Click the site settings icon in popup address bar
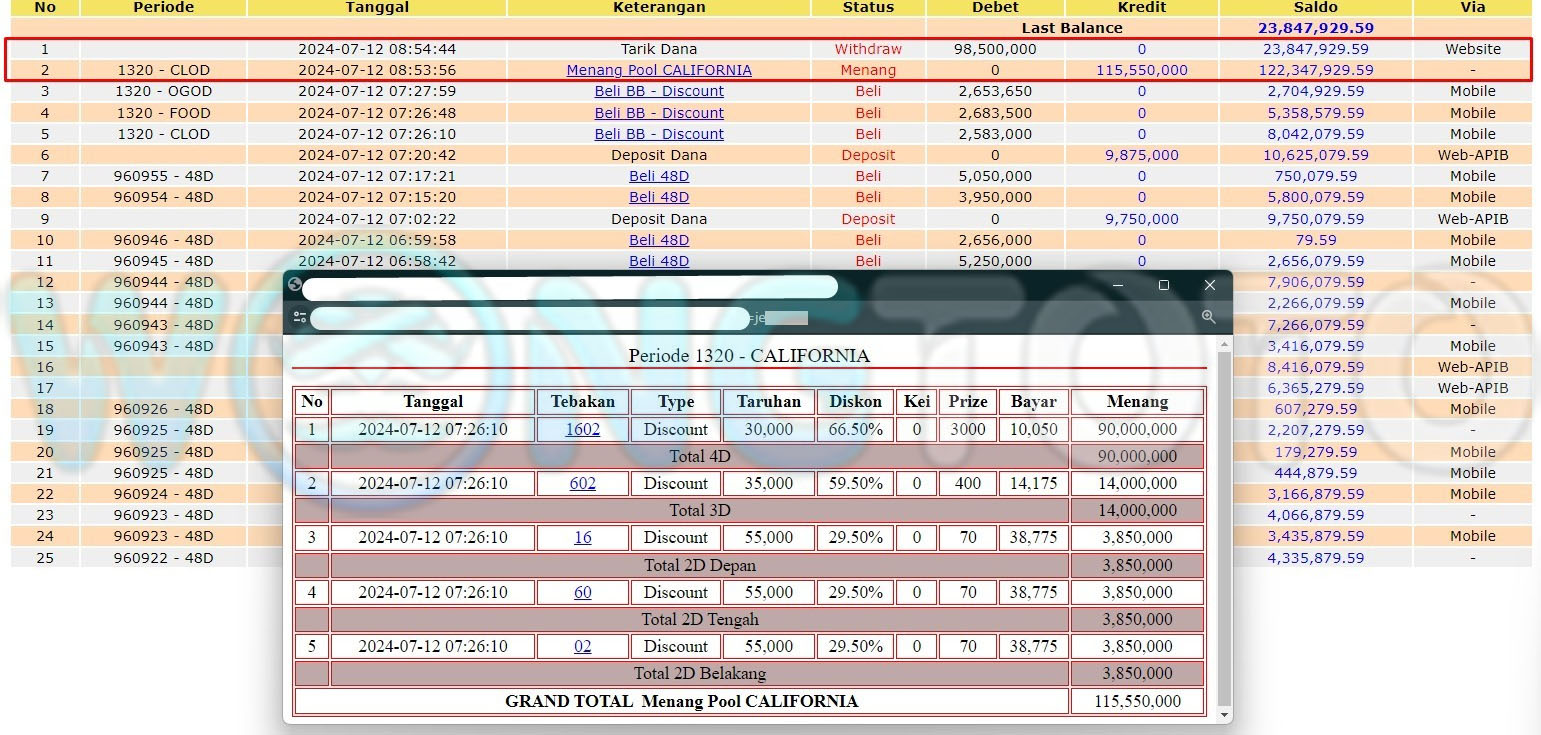1541x735 pixels. point(300,317)
